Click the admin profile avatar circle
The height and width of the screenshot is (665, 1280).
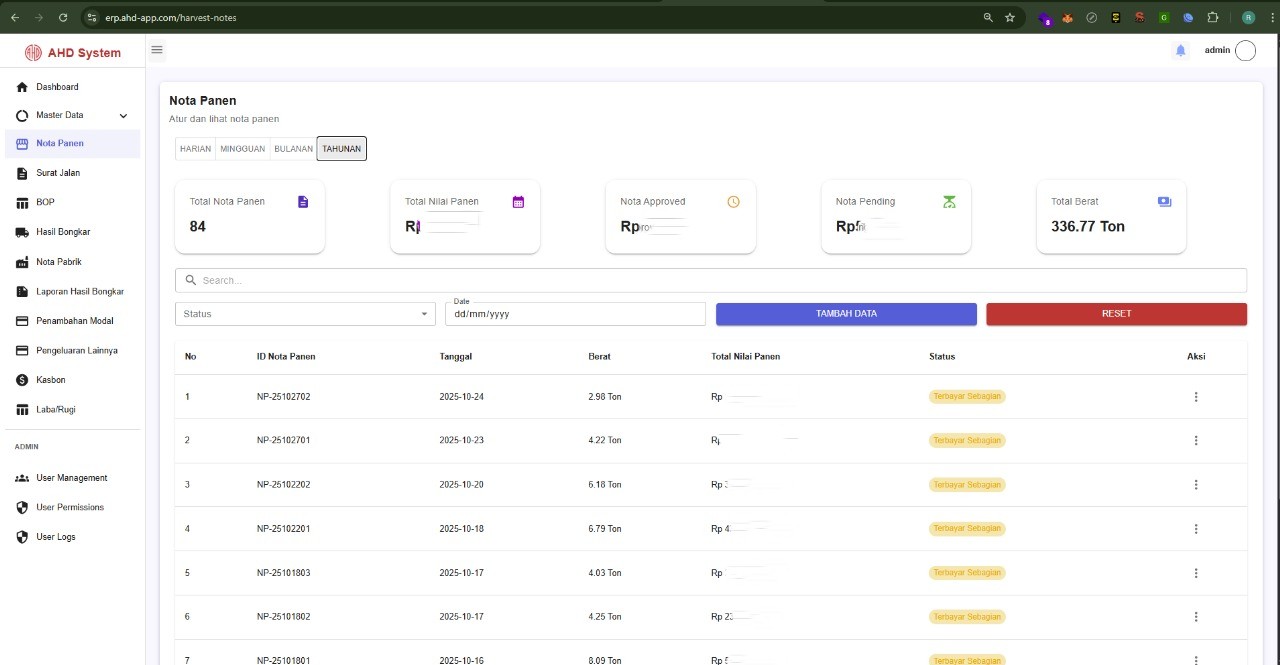point(1245,51)
